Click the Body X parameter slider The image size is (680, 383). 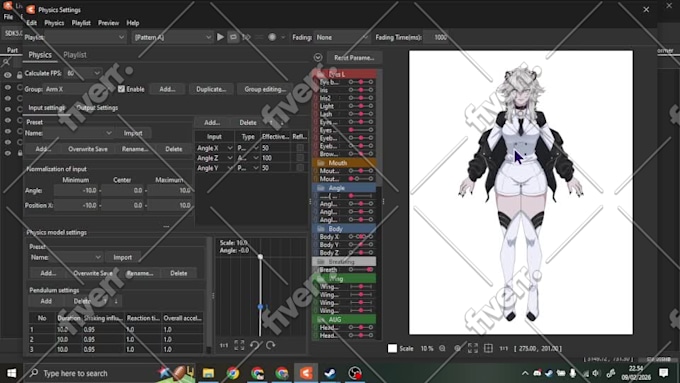(361, 237)
